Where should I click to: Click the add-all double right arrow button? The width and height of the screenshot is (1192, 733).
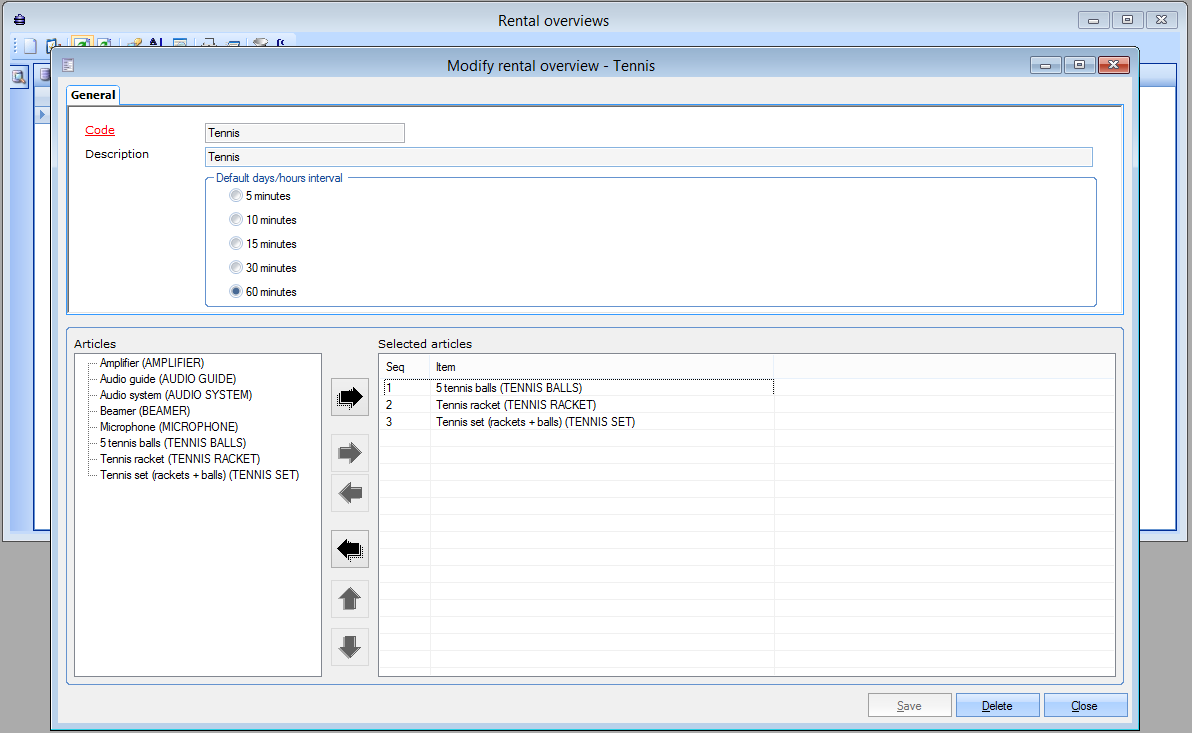click(x=350, y=397)
